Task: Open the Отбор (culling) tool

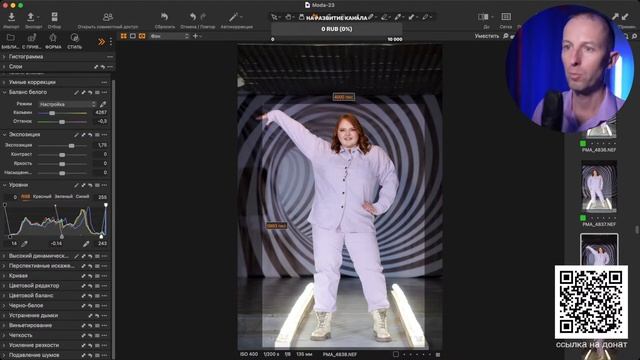Action: [54, 17]
